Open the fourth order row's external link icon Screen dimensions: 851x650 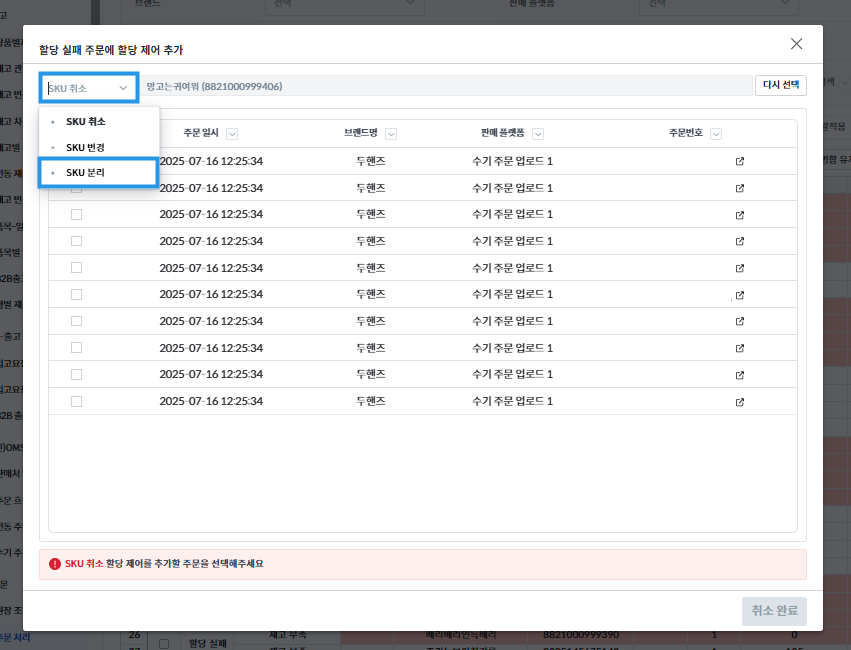739,241
